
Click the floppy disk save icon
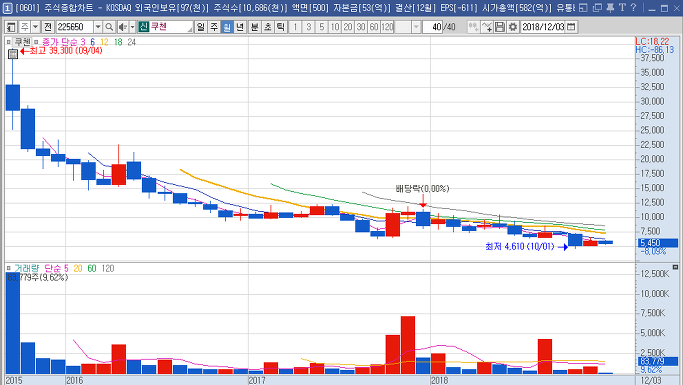(x=500, y=27)
